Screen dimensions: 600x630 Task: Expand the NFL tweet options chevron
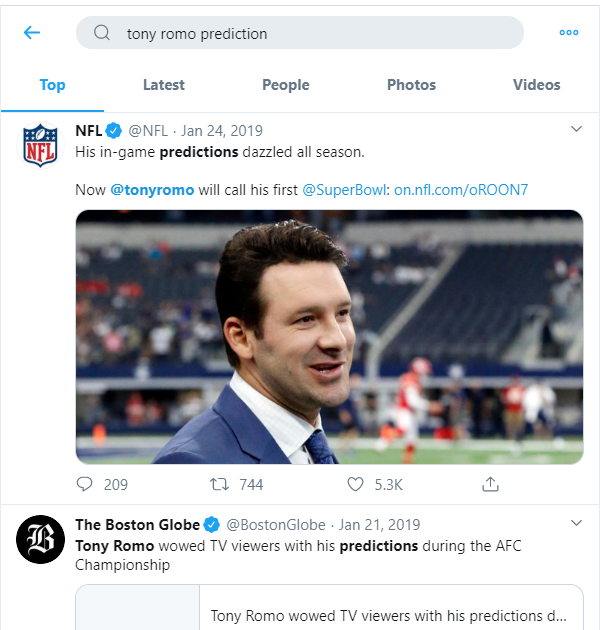[x=576, y=129]
